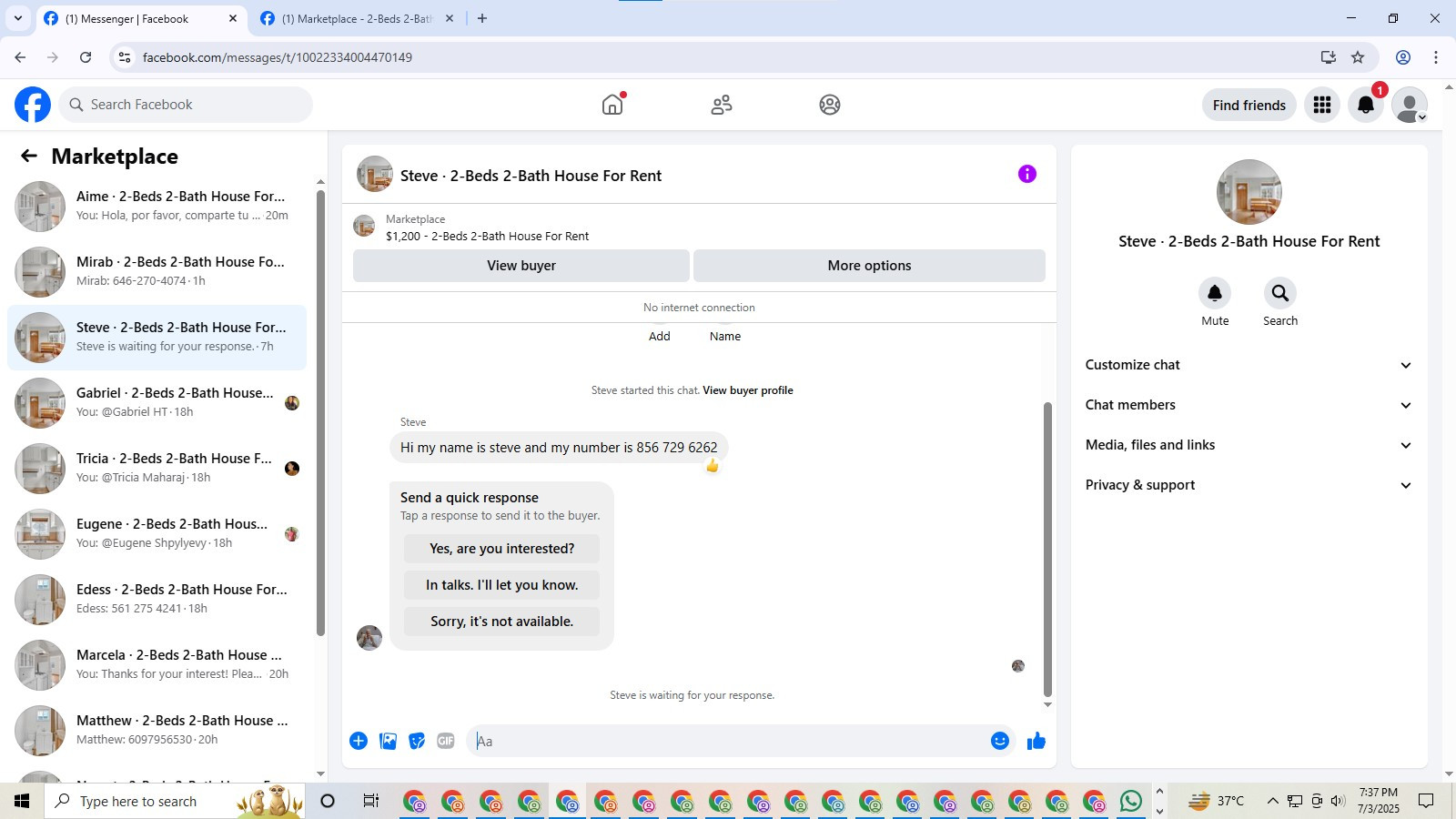This screenshot has height=819, width=1456.
Task: Open Windows Start menu
Action: point(22,801)
